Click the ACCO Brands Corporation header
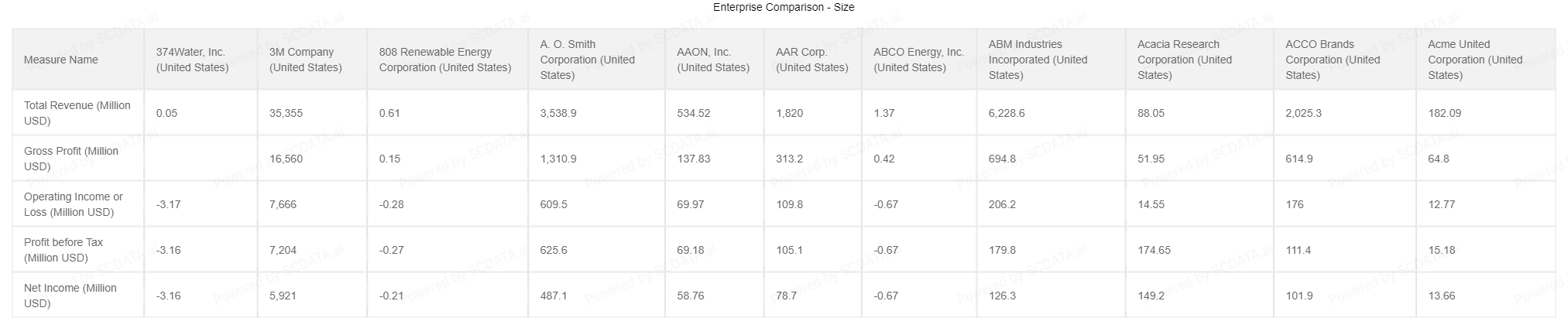 1333,60
